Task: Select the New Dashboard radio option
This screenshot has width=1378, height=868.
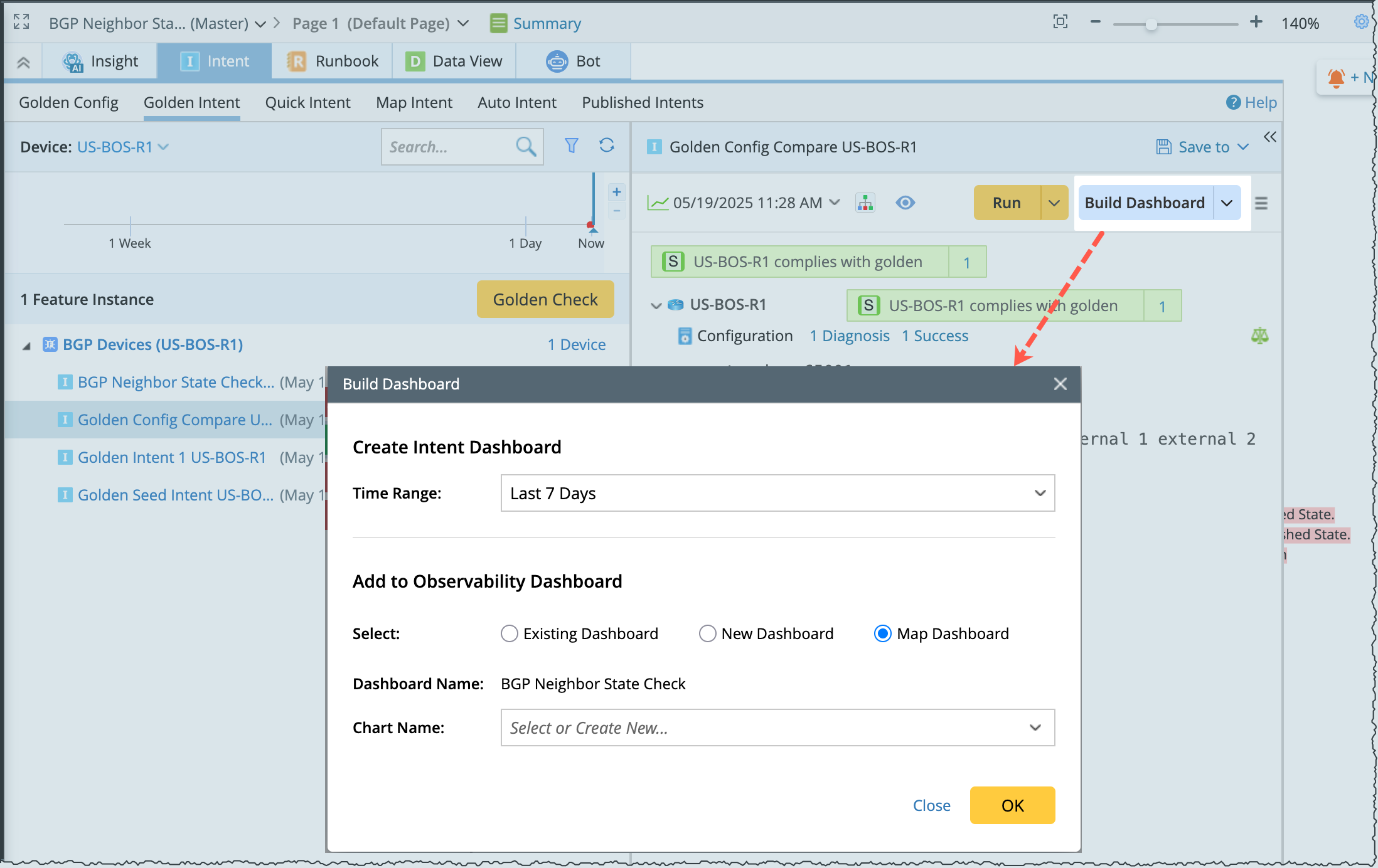Action: (707, 633)
